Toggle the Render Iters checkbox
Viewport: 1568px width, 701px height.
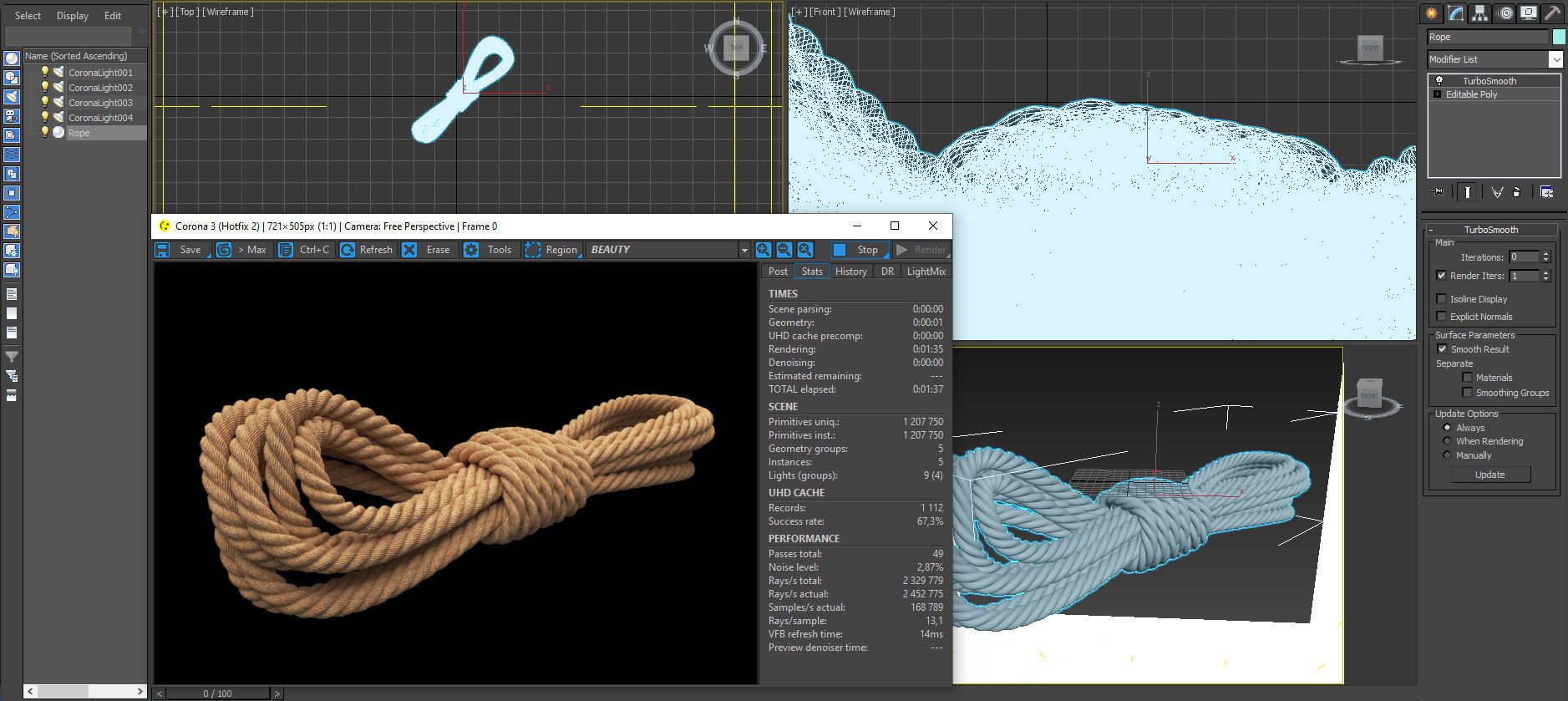[x=1442, y=276]
